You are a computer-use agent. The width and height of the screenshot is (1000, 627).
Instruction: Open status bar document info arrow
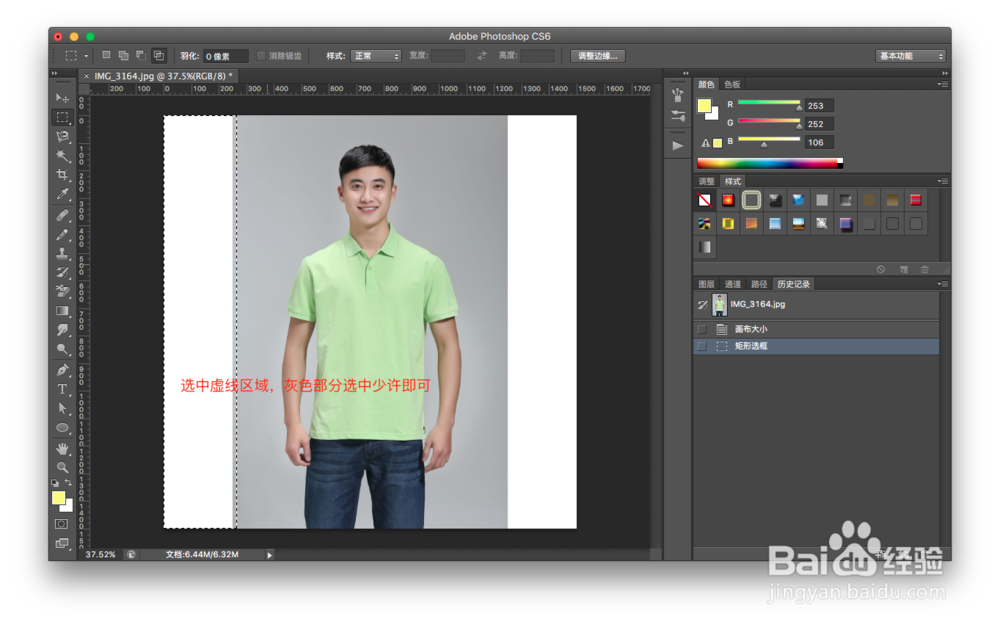coord(269,555)
